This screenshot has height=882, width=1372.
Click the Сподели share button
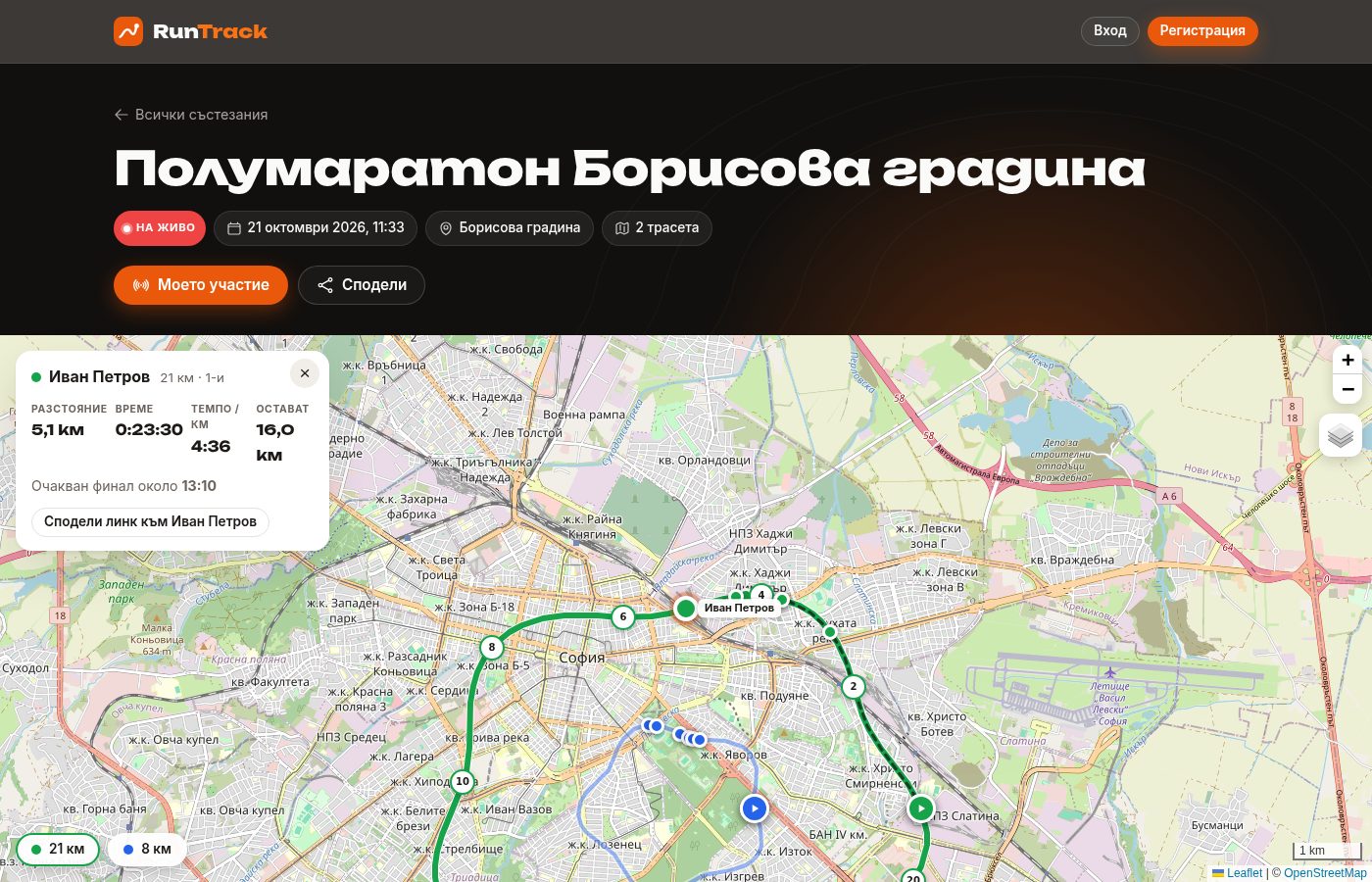362,285
